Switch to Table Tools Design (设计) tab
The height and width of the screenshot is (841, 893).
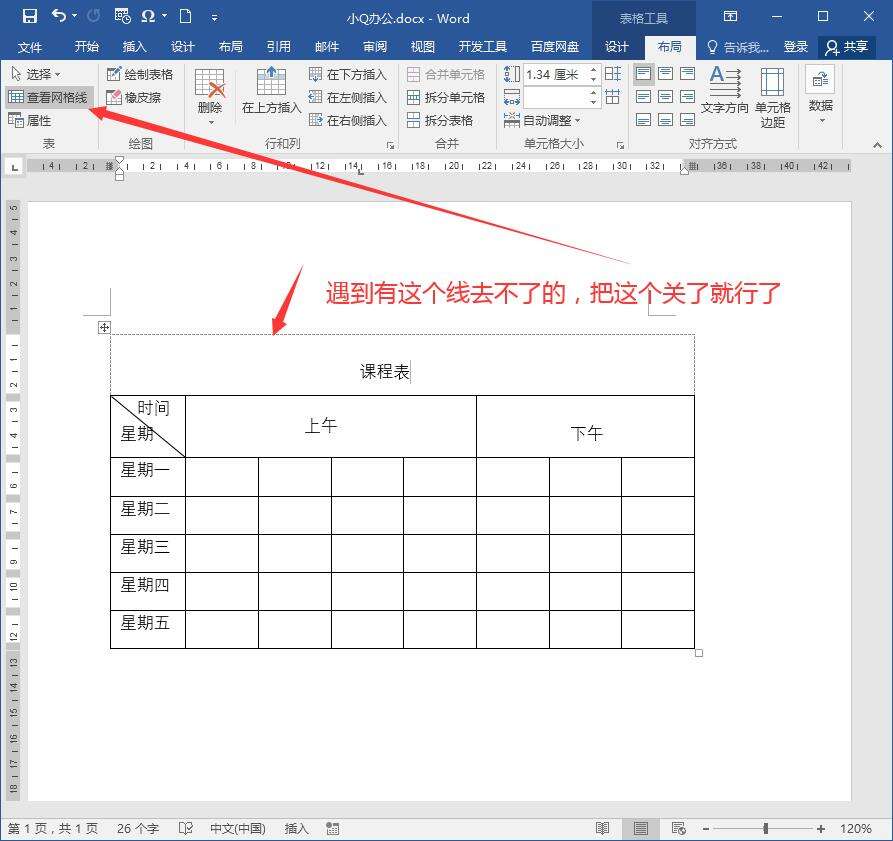tap(617, 47)
